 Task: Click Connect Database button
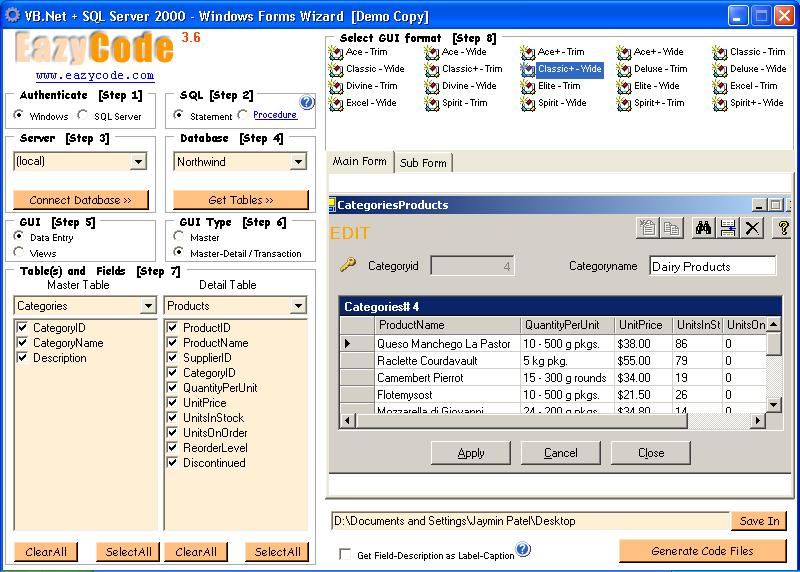tap(81, 200)
